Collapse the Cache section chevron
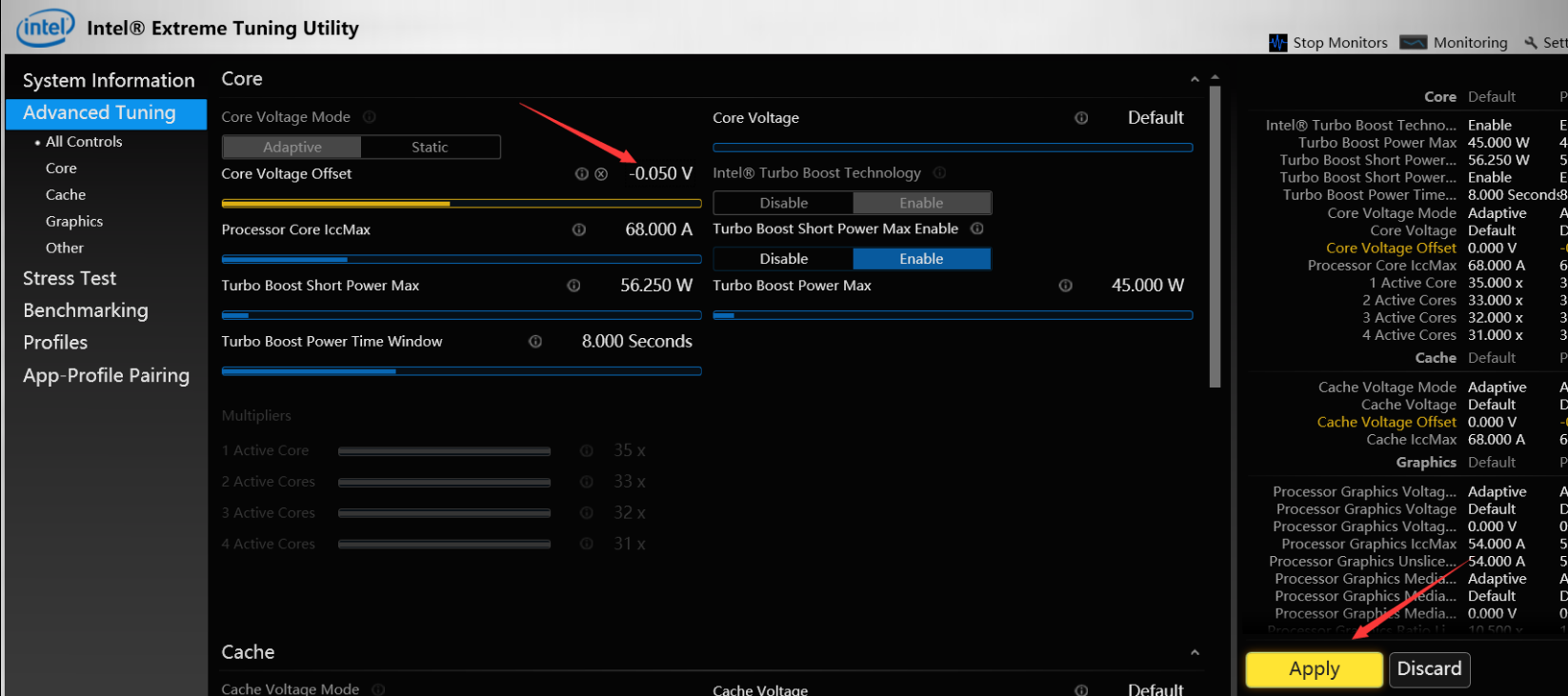 coord(1195,653)
